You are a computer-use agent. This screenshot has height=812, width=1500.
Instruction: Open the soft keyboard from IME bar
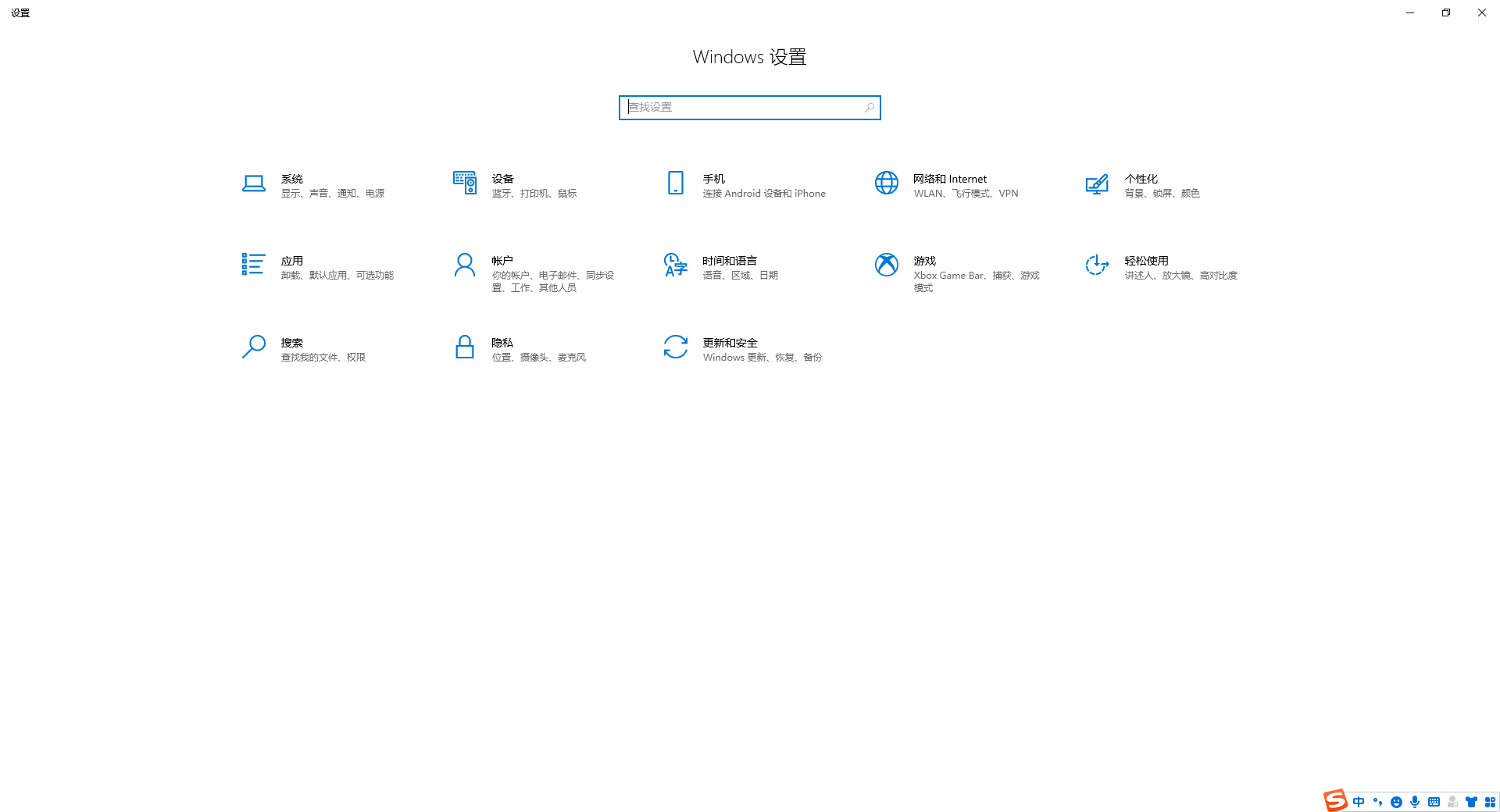1434,802
